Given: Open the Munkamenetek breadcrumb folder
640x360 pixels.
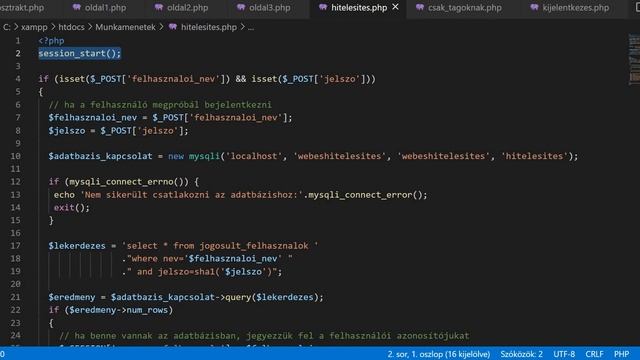Looking at the screenshot, I should pos(125,27).
